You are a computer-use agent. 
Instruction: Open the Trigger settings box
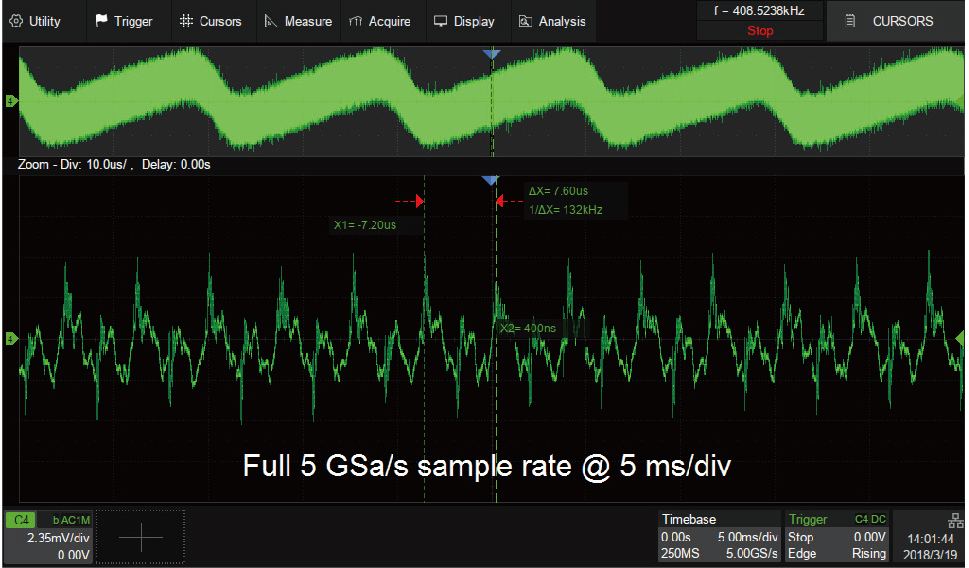click(838, 536)
